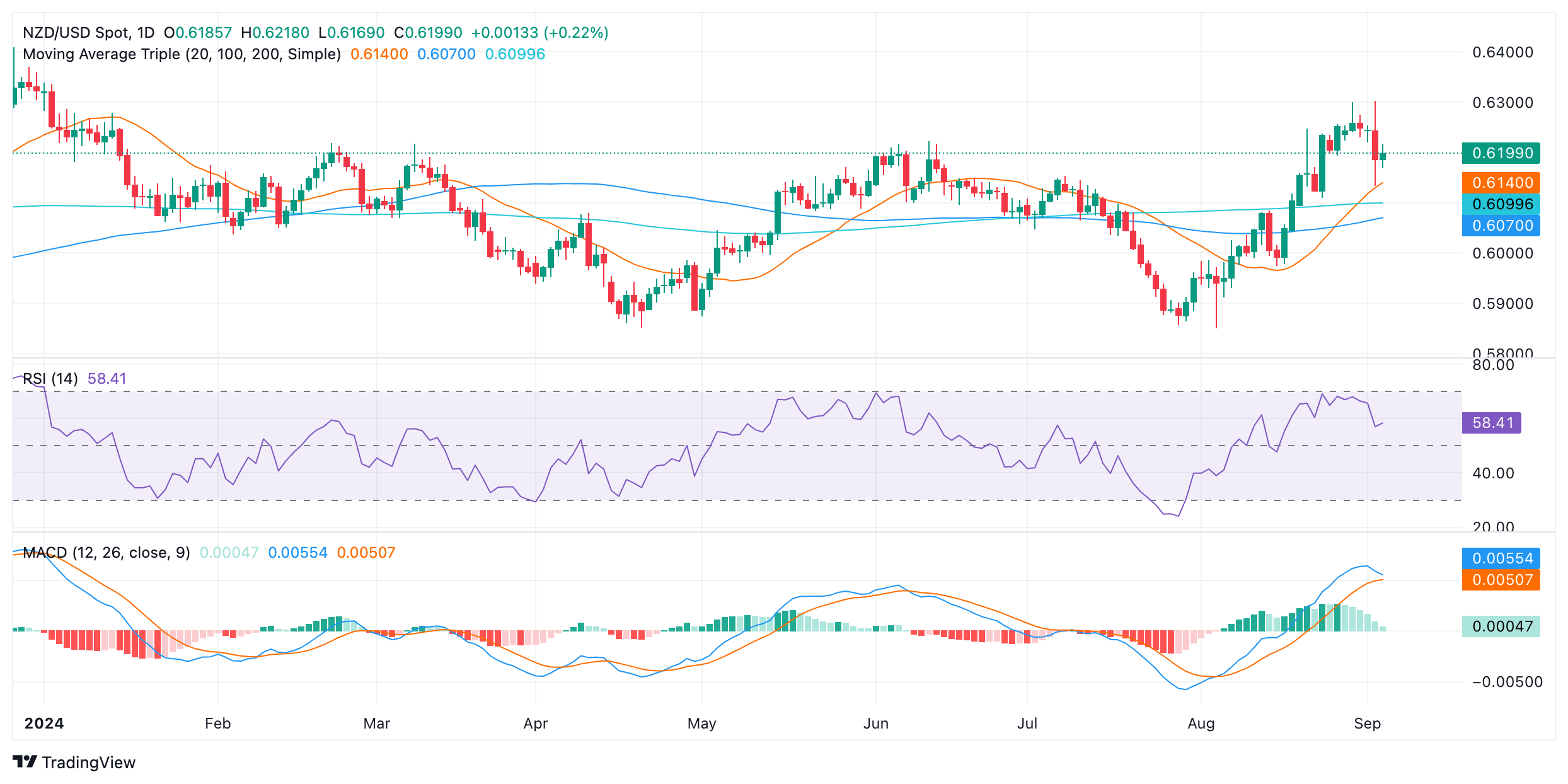Click the RSI (14) indicator label

tap(50, 379)
